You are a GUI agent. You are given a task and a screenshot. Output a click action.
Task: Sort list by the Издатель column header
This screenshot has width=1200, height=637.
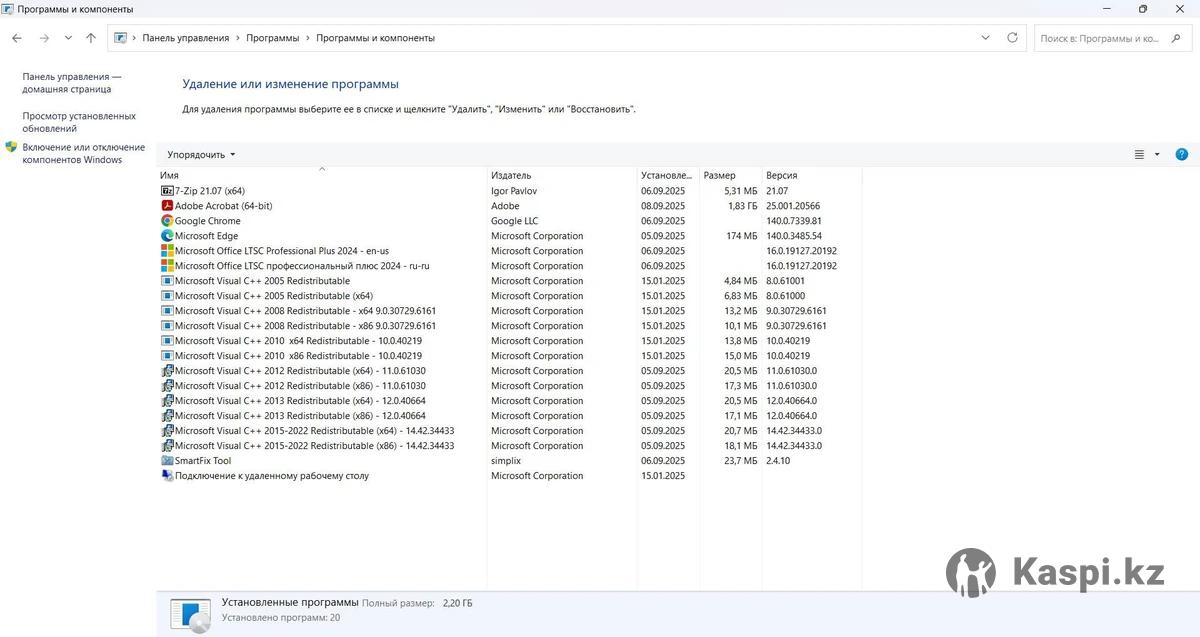[x=511, y=175]
